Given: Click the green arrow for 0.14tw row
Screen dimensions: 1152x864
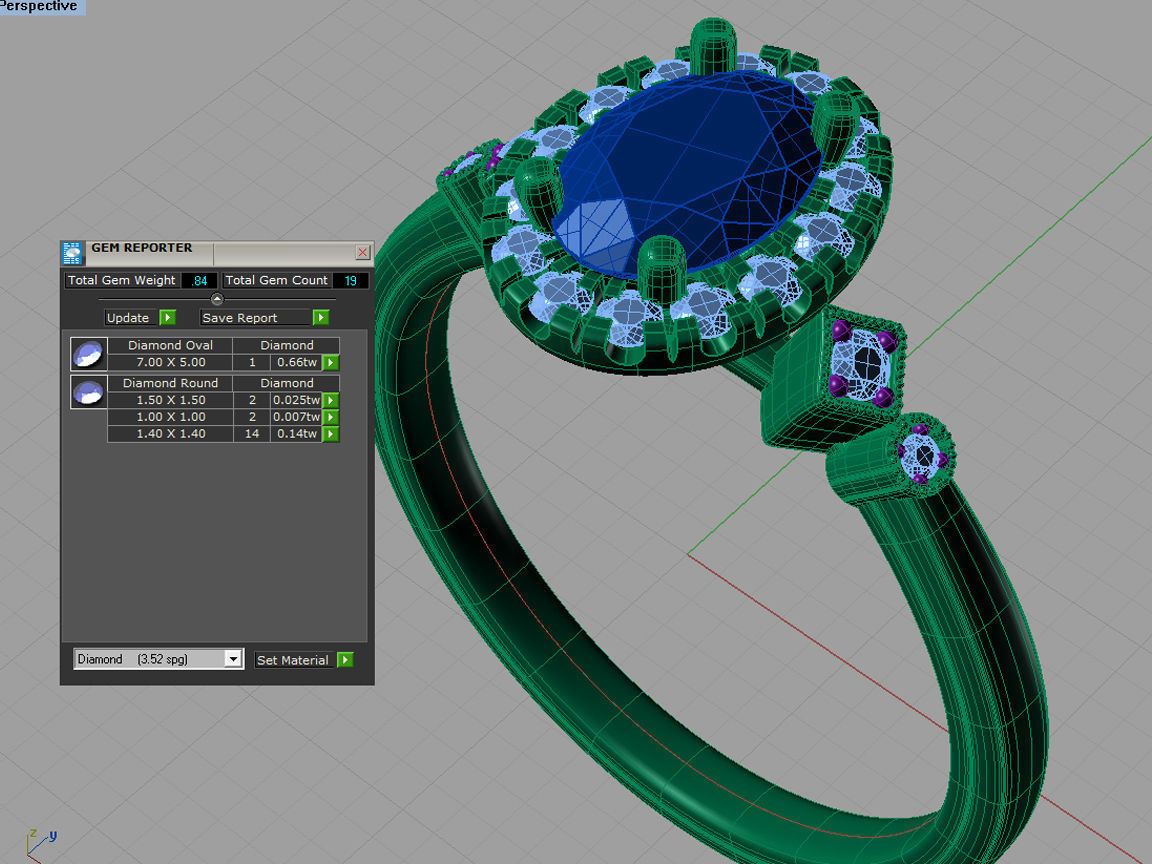Looking at the screenshot, I should (x=331, y=434).
